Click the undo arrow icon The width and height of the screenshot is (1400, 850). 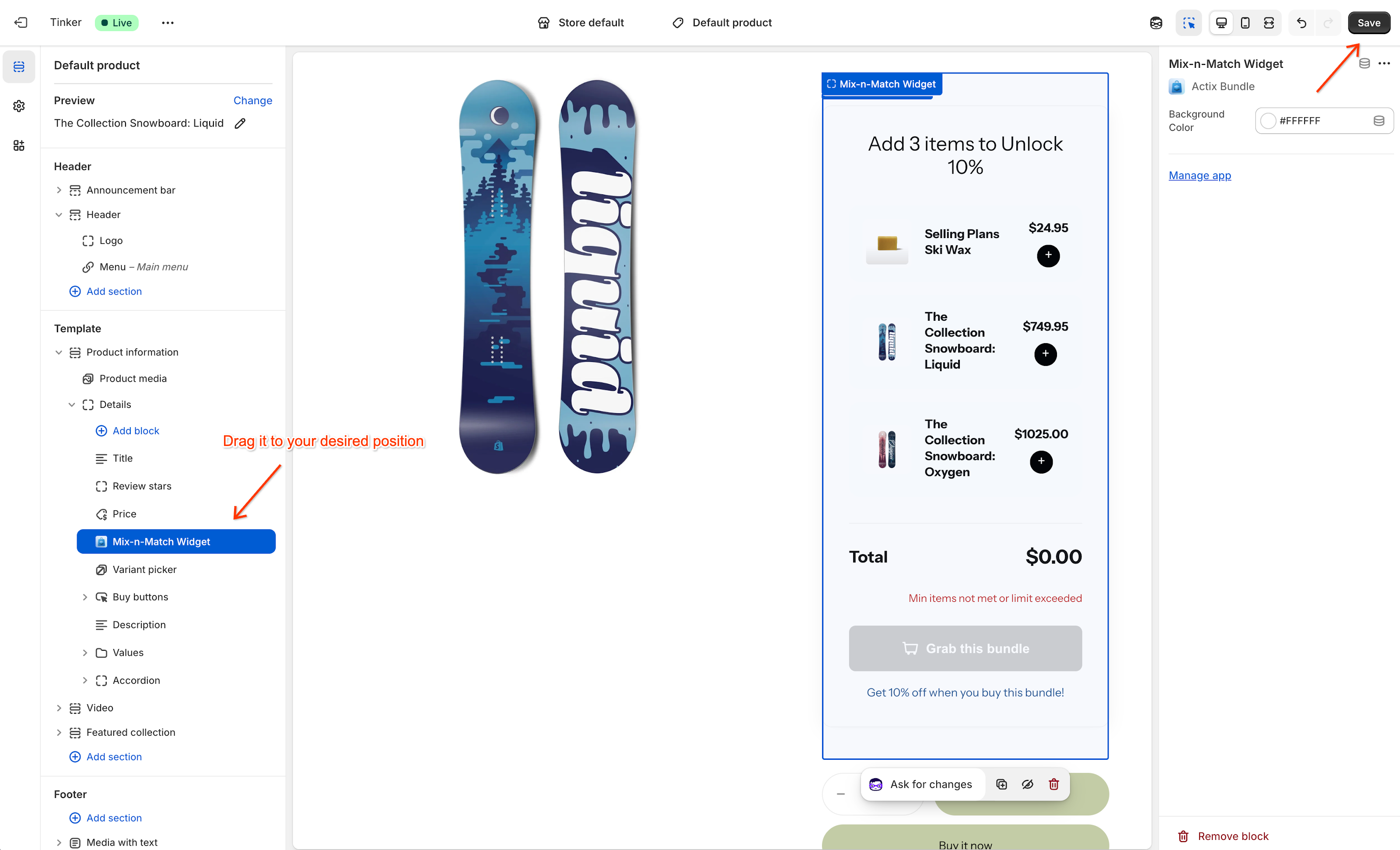pyautogui.click(x=1302, y=23)
